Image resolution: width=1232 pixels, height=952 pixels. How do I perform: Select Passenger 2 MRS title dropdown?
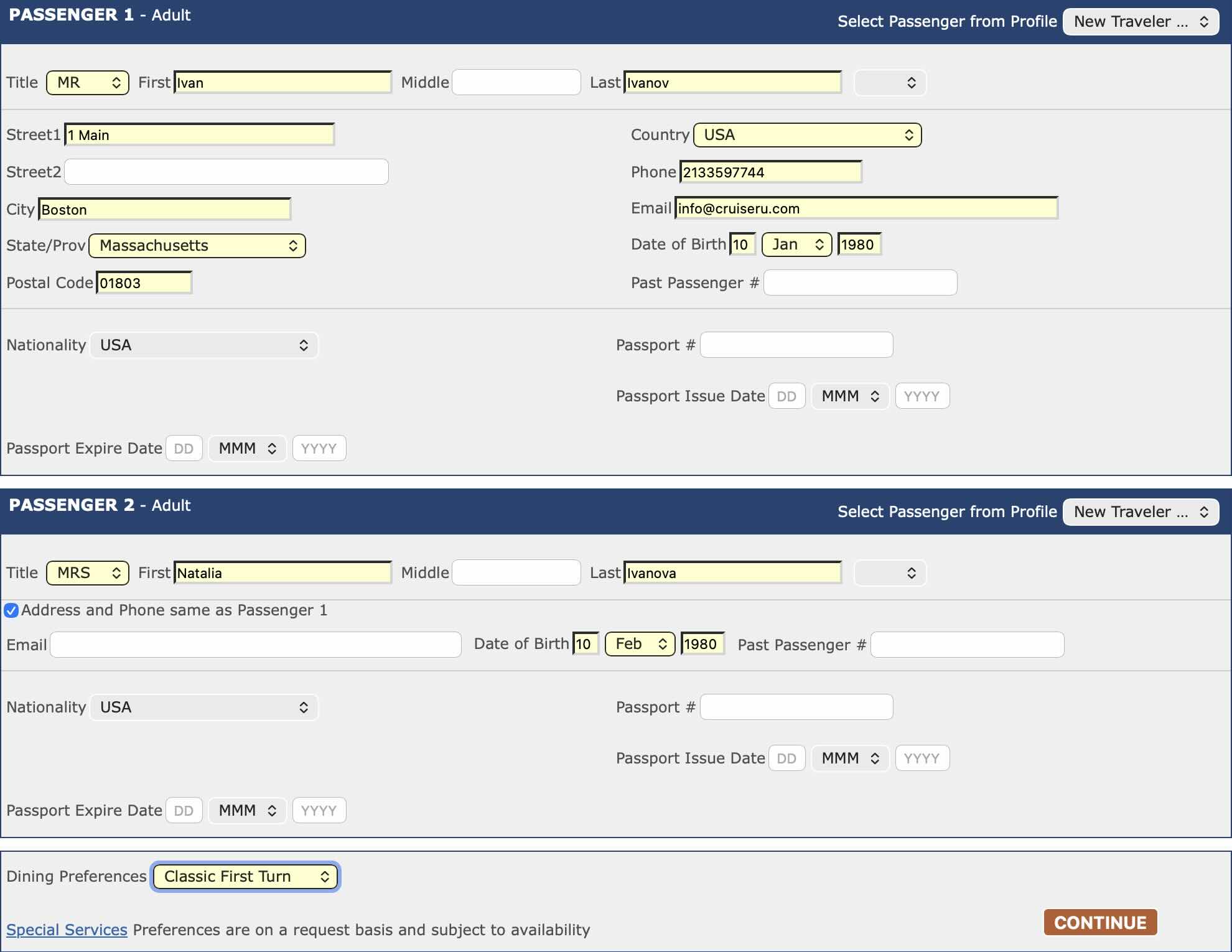pos(88,573)
